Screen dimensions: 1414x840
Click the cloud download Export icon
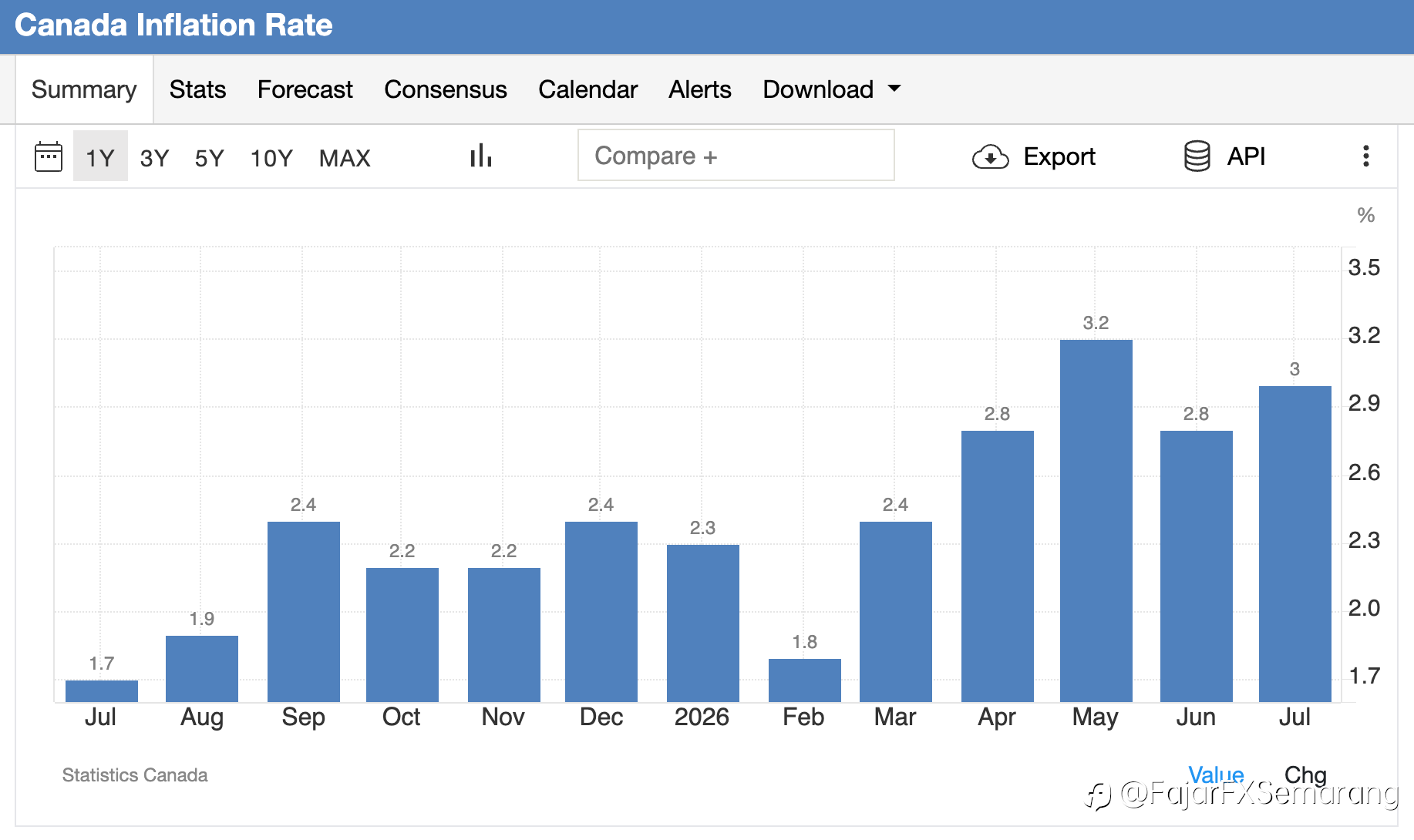[x=991, y=156]
